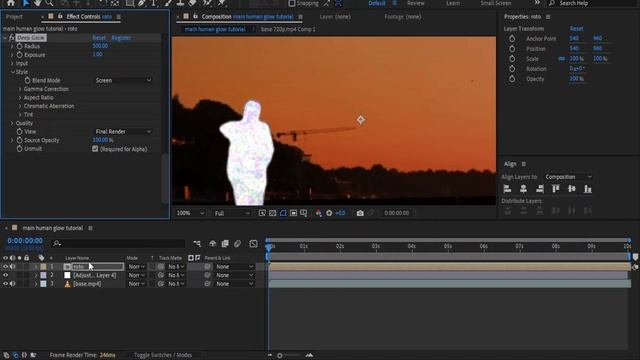Switch to the Project tab
Viewport: 640px width, 360px height.
click(14, 17)
